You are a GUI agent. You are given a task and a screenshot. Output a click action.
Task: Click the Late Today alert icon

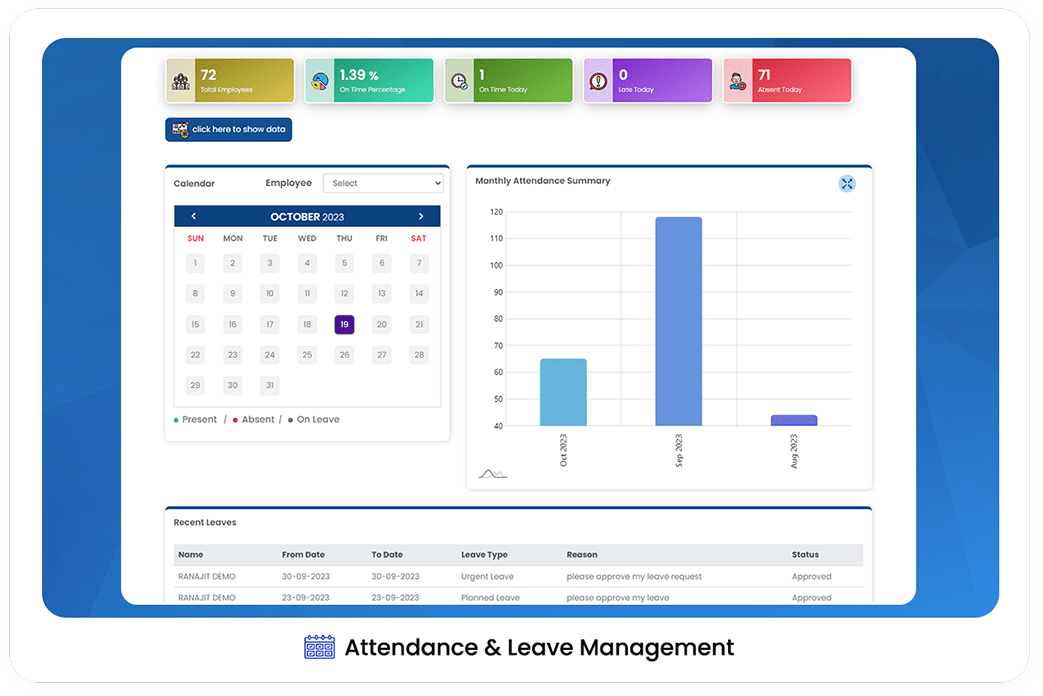599,82
